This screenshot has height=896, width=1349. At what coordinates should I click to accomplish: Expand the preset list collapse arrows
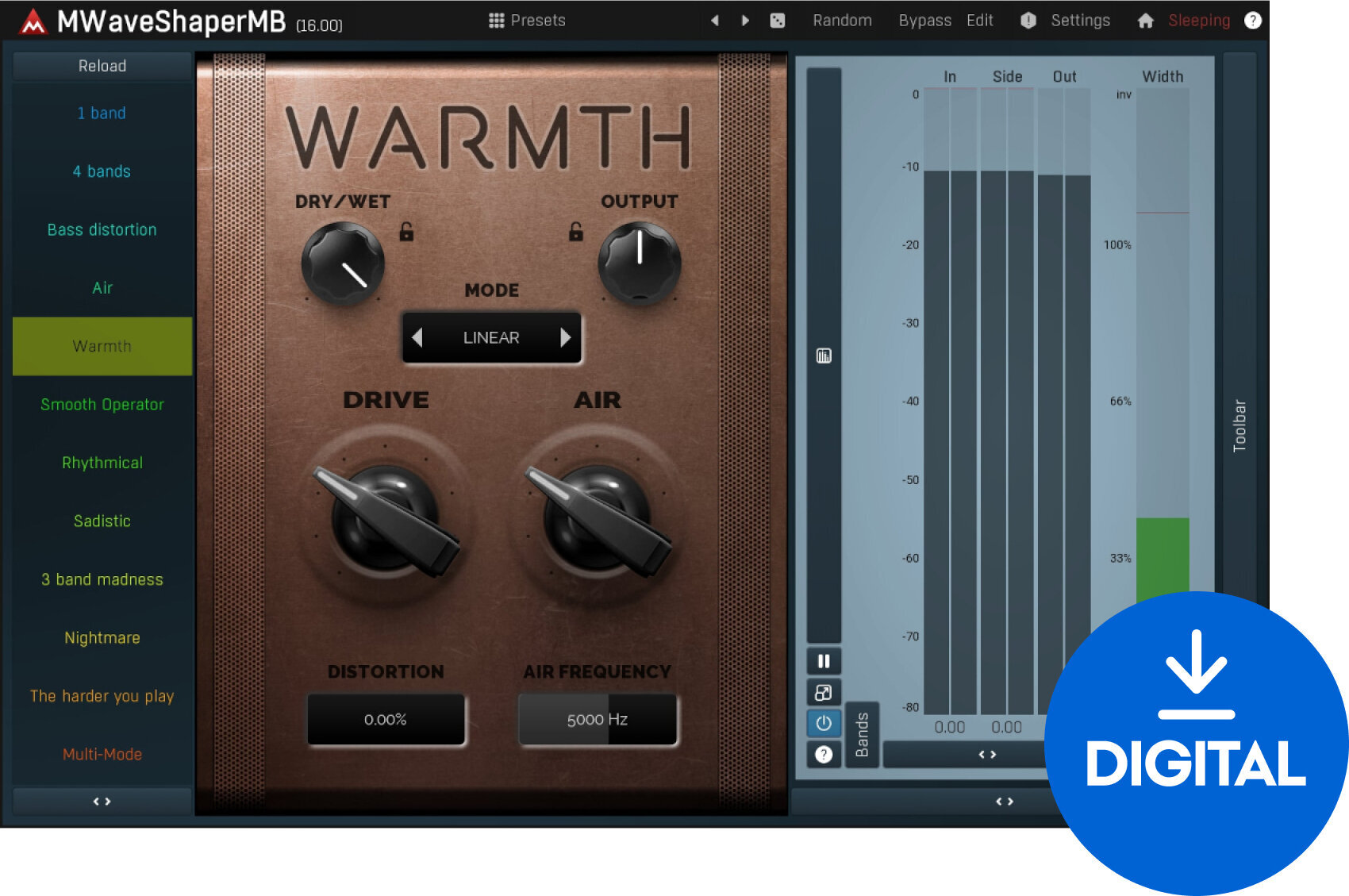tap(102, 802)
